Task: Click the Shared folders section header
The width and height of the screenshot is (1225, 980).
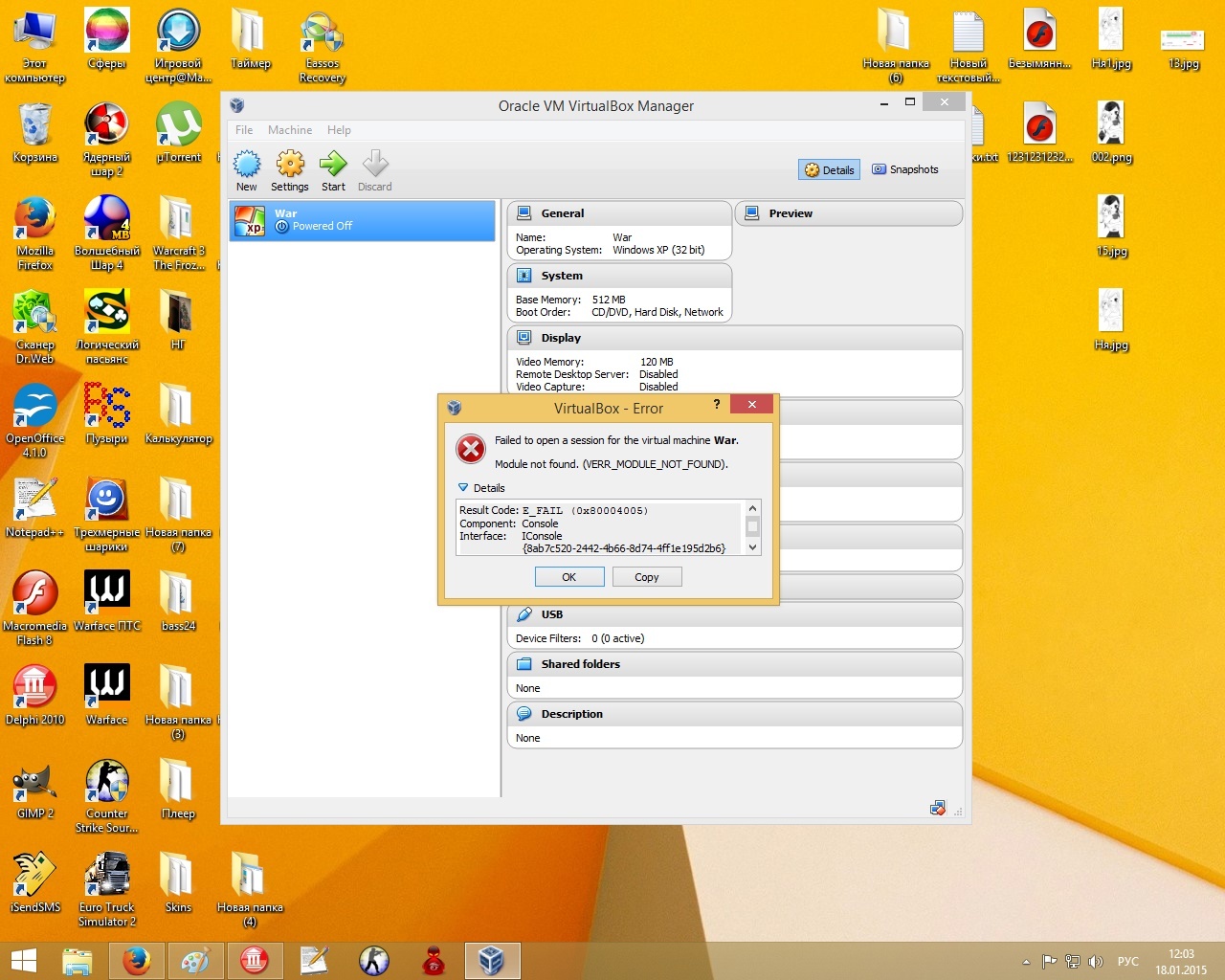Action: 734,664
